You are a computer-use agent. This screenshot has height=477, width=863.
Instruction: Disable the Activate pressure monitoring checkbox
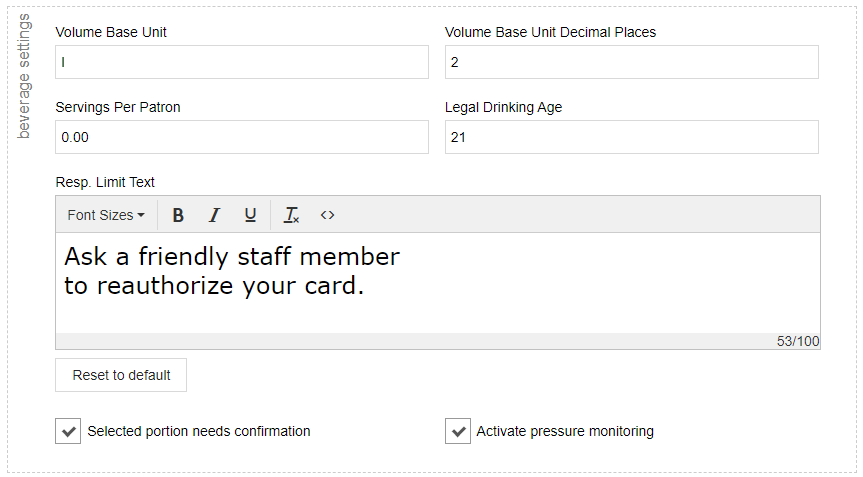pos(458,432)
